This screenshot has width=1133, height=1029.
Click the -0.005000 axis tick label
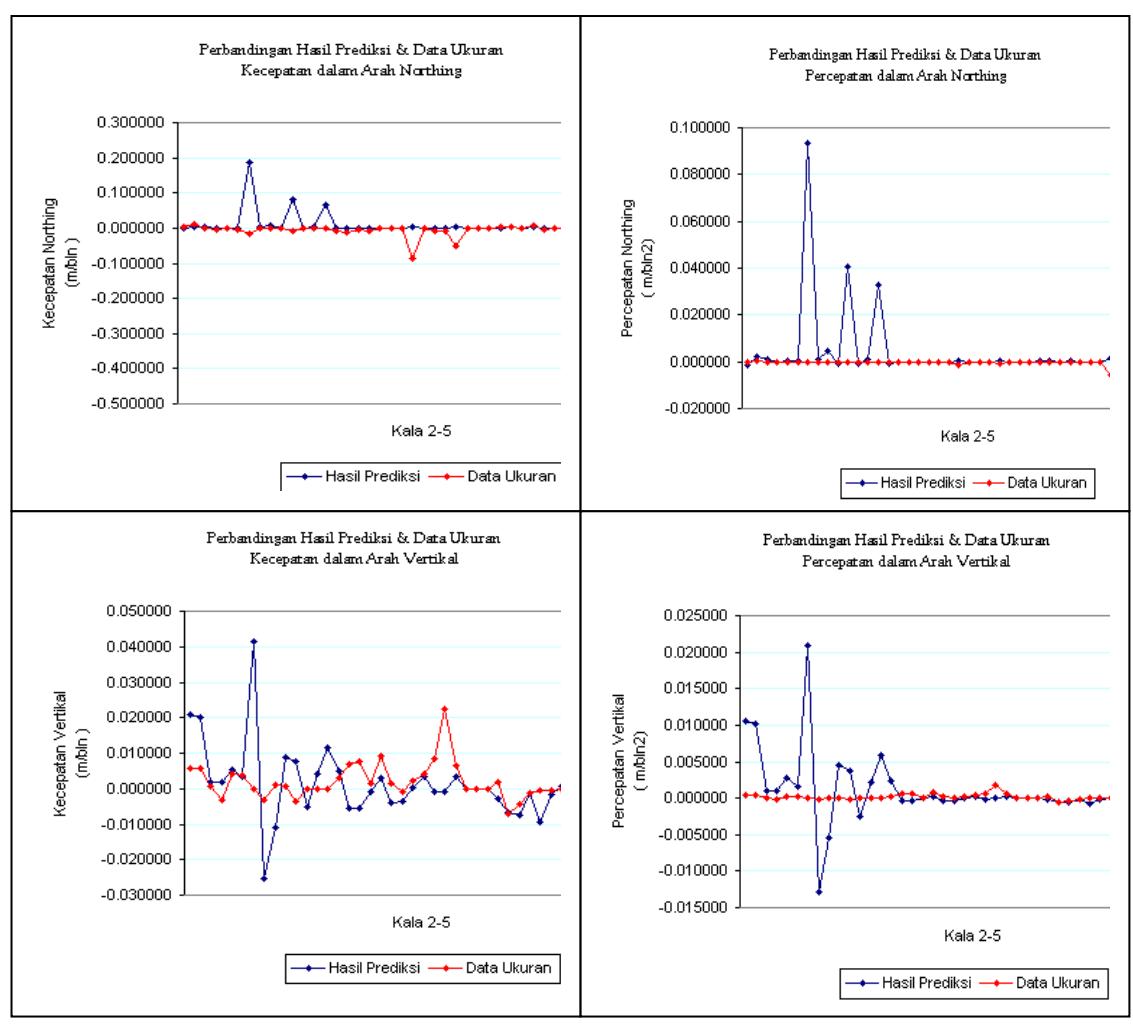click(693, 835)
